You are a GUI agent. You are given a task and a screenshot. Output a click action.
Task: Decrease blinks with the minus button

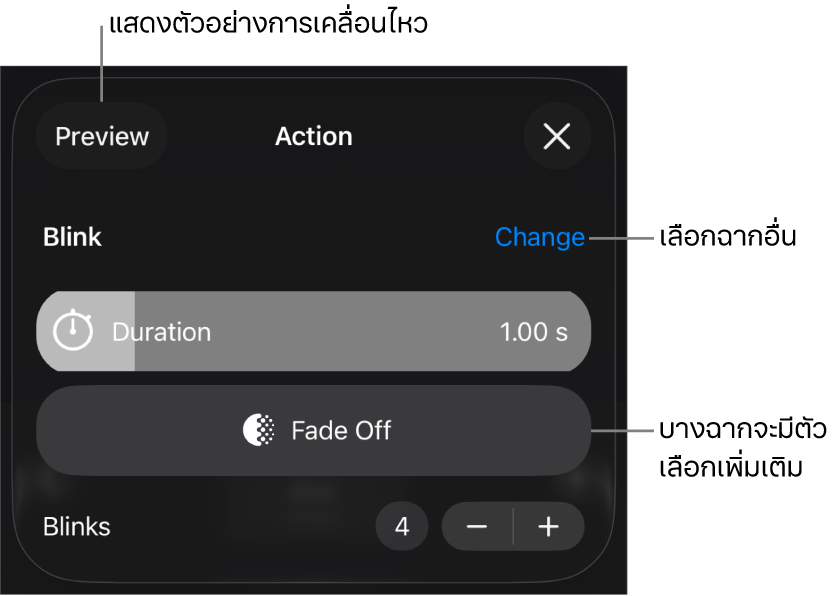point(477,527)
